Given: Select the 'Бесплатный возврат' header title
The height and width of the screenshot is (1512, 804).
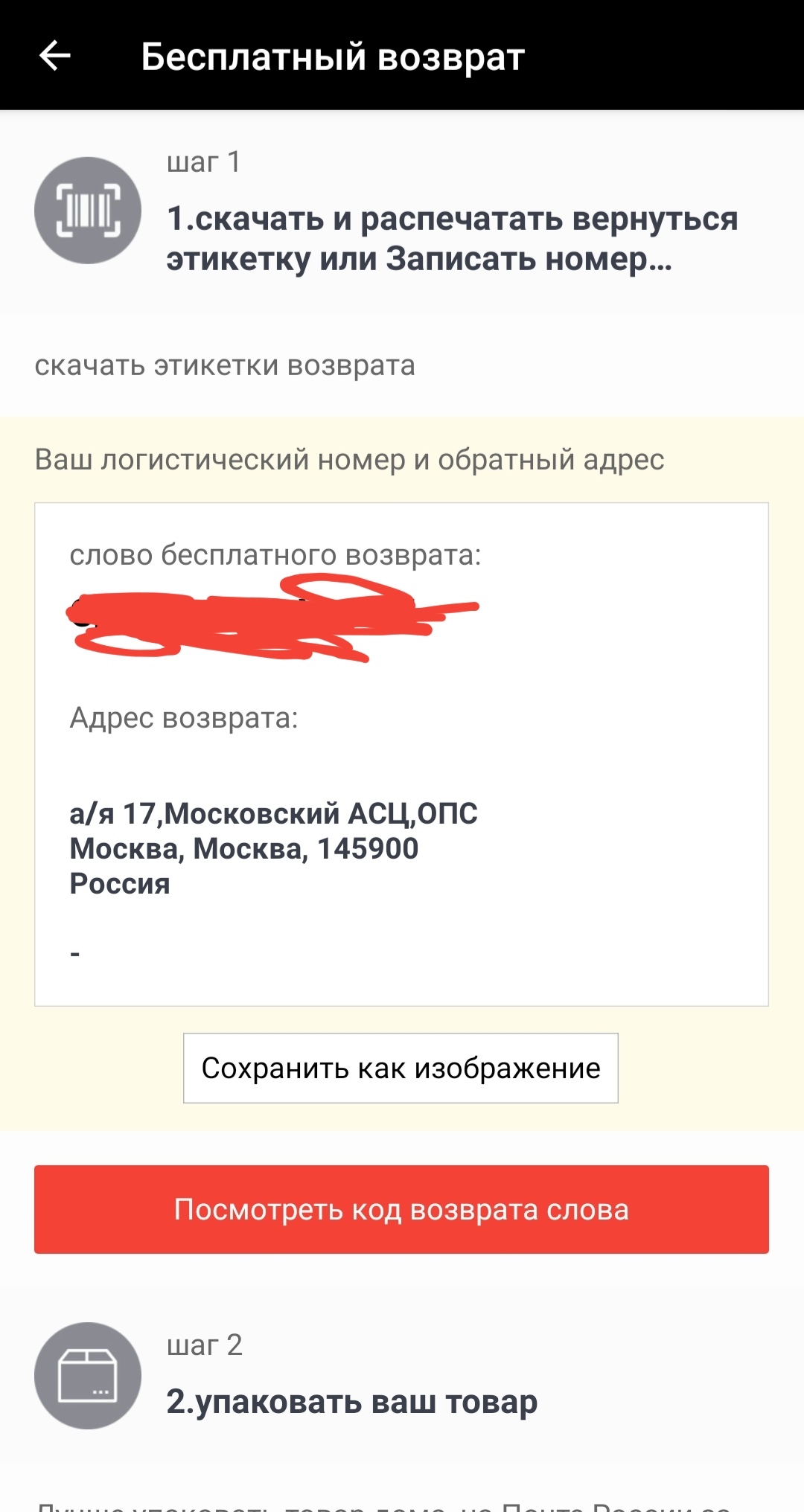Looking at the screenshot, I should pos(333,57).
